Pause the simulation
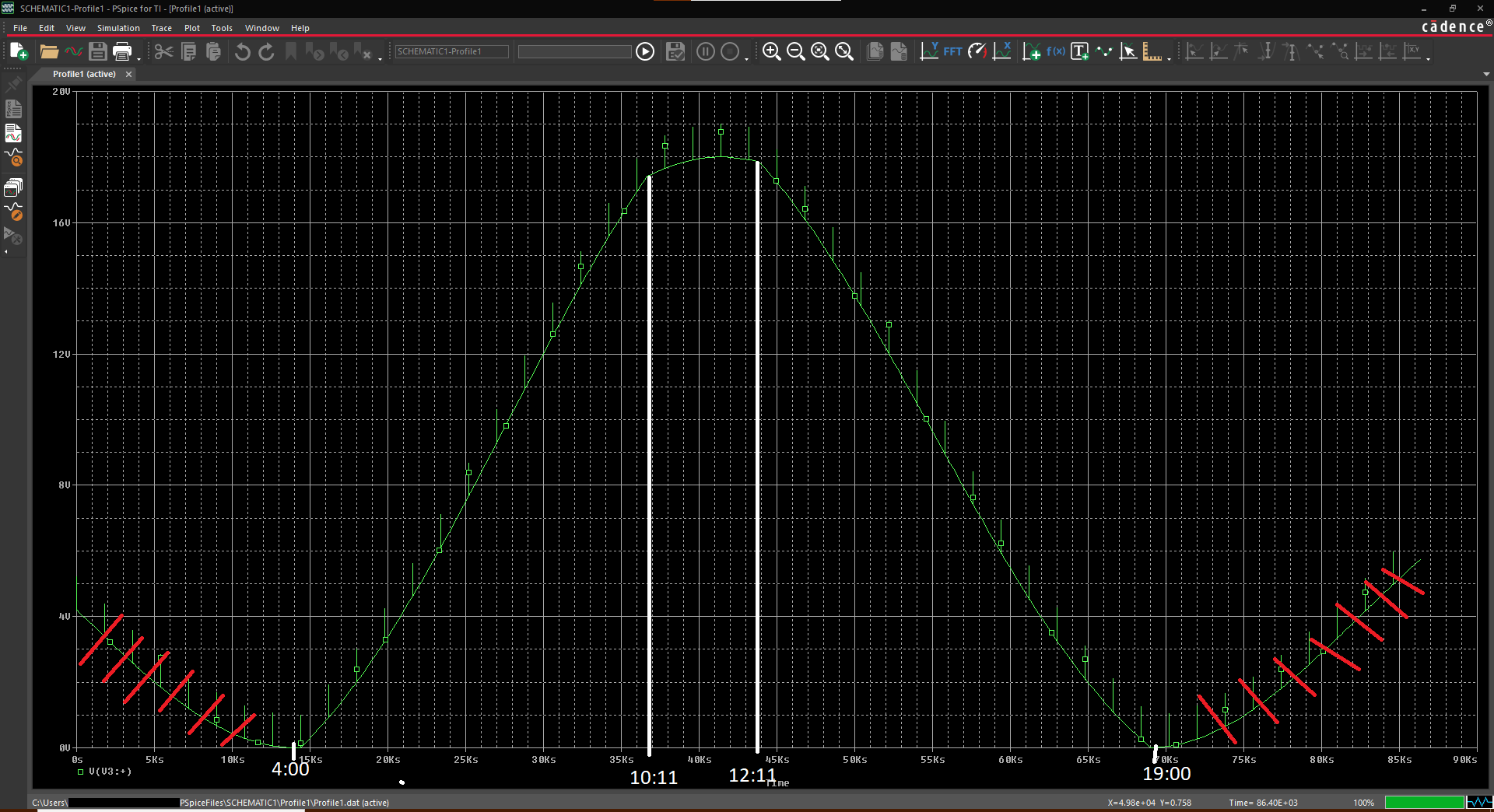 [x=706, y=51]
